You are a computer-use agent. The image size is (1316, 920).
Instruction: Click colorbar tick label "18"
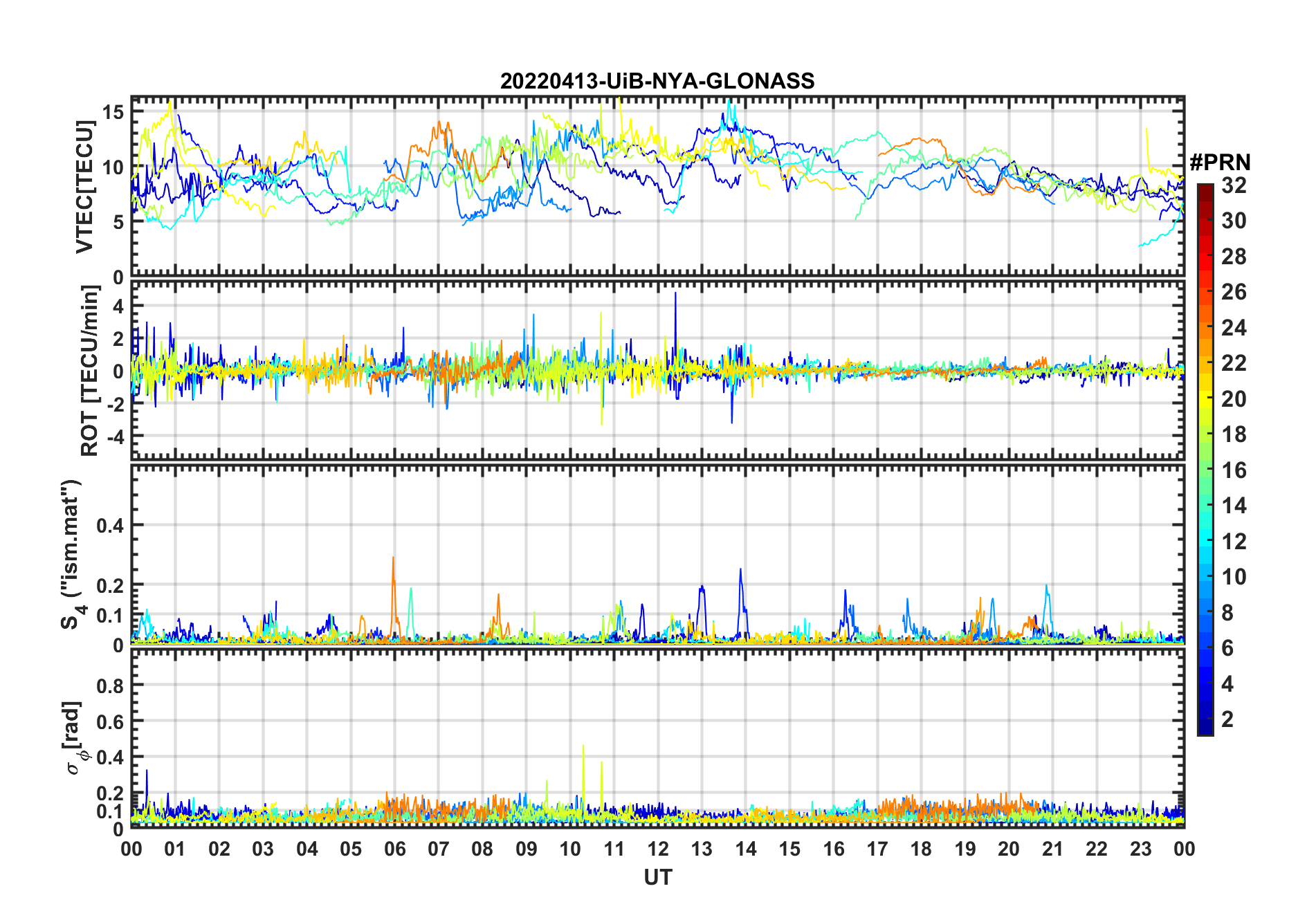point(1234,434)
